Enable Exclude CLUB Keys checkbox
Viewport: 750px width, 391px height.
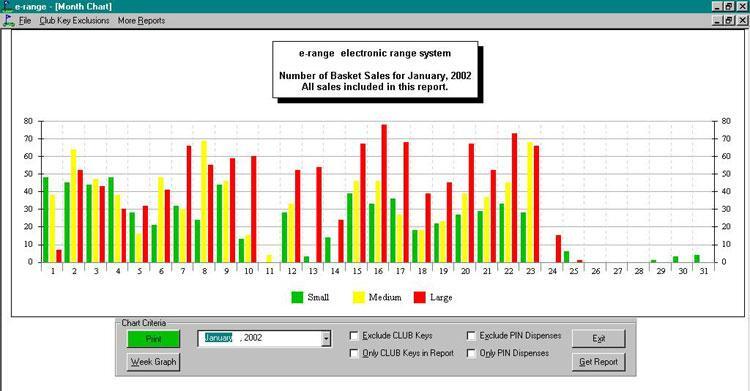click(354, 336)
